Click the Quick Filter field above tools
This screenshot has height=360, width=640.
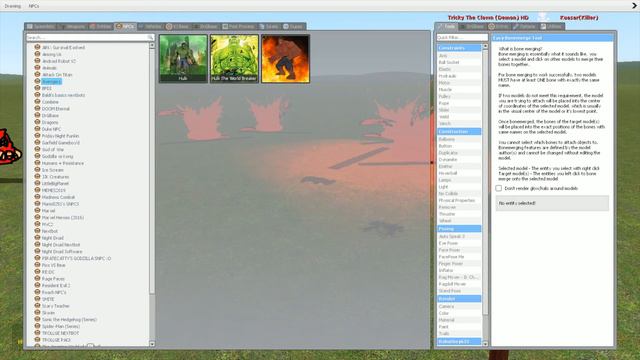(x=462, y=37)
